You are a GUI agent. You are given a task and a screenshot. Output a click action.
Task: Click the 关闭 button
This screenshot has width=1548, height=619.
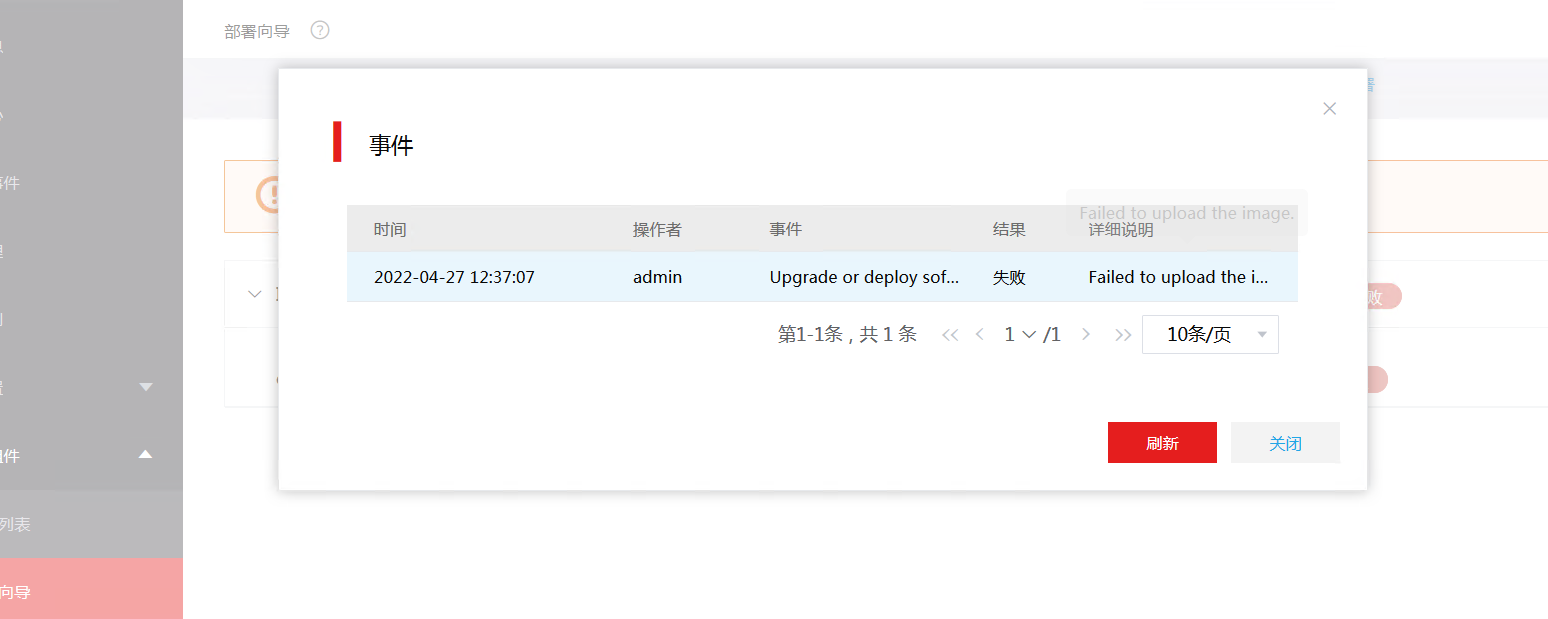tap(1285, 443)
